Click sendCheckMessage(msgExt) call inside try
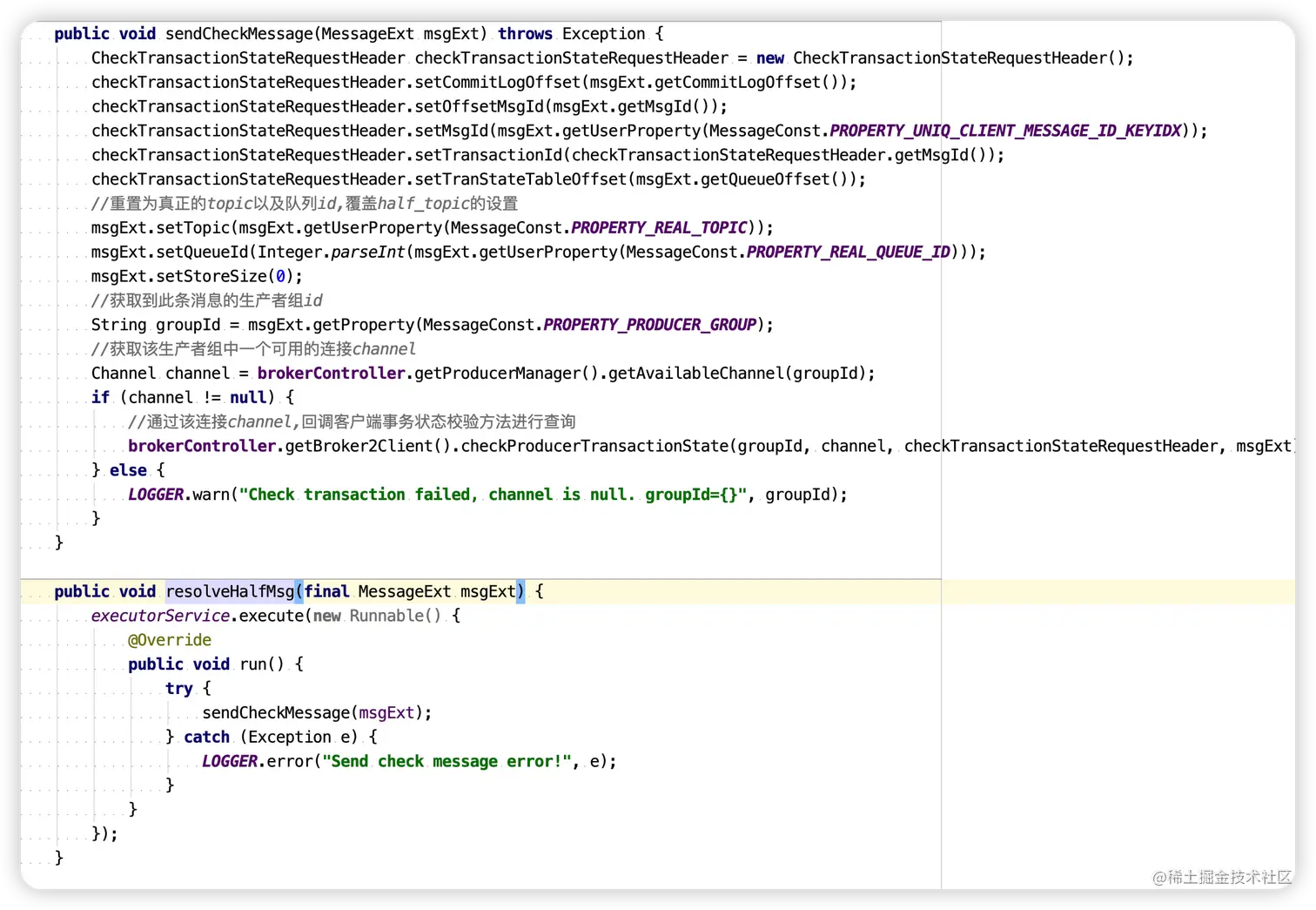 point(317,714)
